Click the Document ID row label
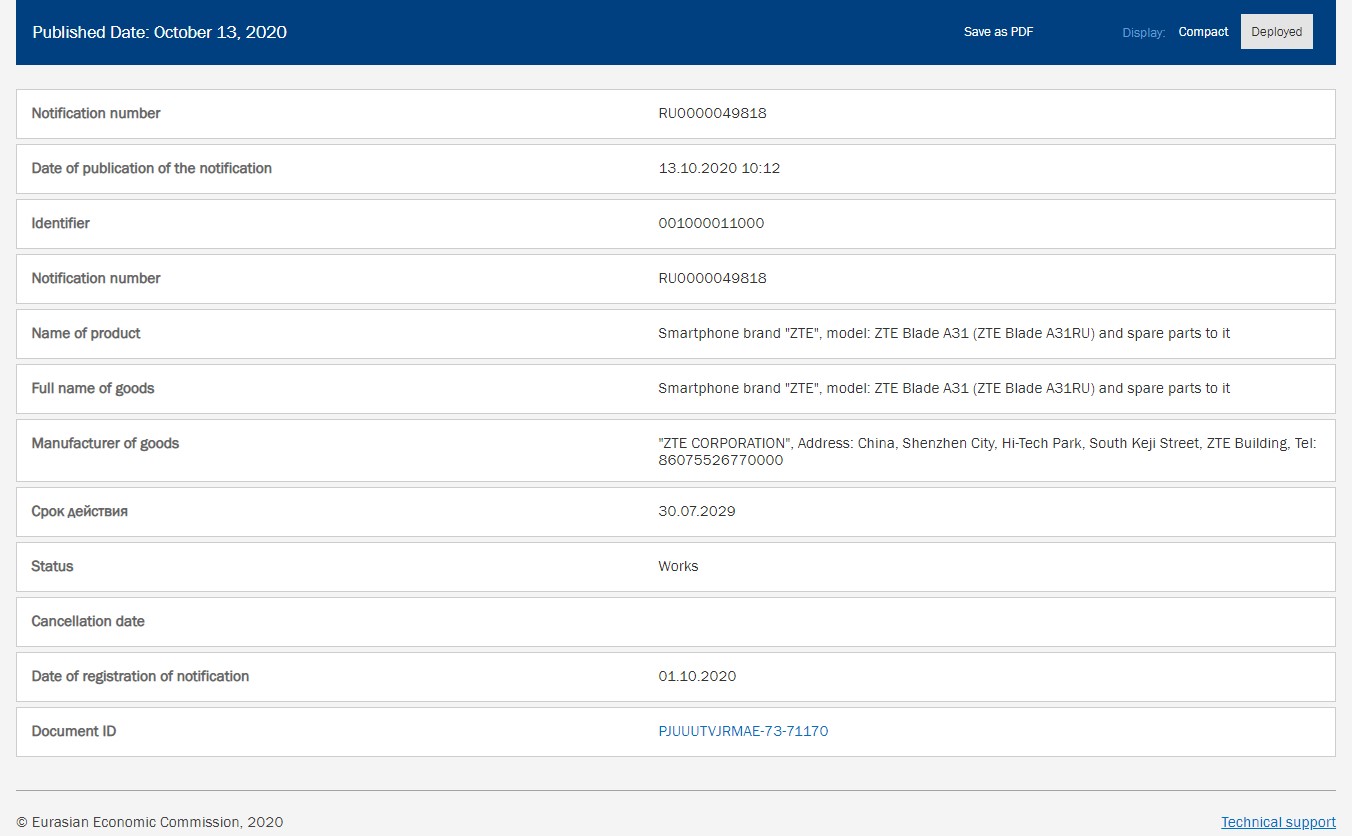This screenshot has width=1352, height=836. pyautogui.click(x=74, y=731)
